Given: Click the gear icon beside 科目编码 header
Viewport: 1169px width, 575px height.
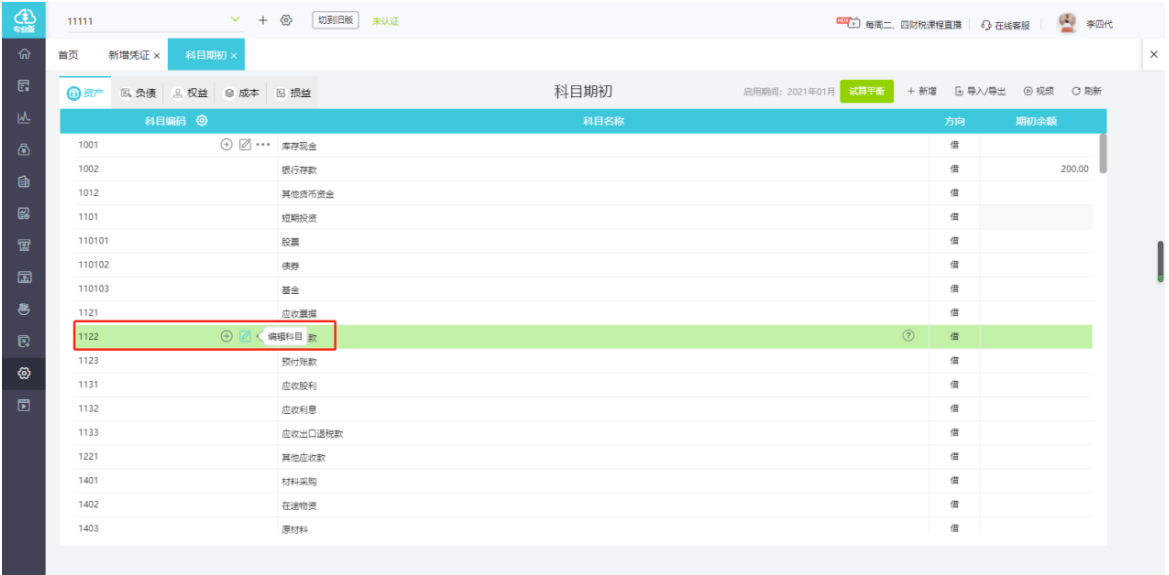Looking at the screenshot, I should click(x=201, y=121).
